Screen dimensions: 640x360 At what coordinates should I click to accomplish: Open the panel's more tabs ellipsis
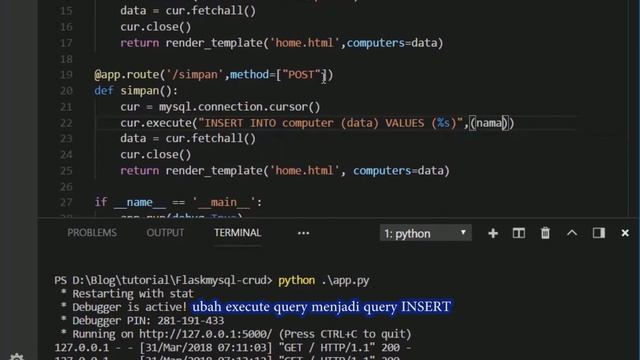tap(303, 233)
